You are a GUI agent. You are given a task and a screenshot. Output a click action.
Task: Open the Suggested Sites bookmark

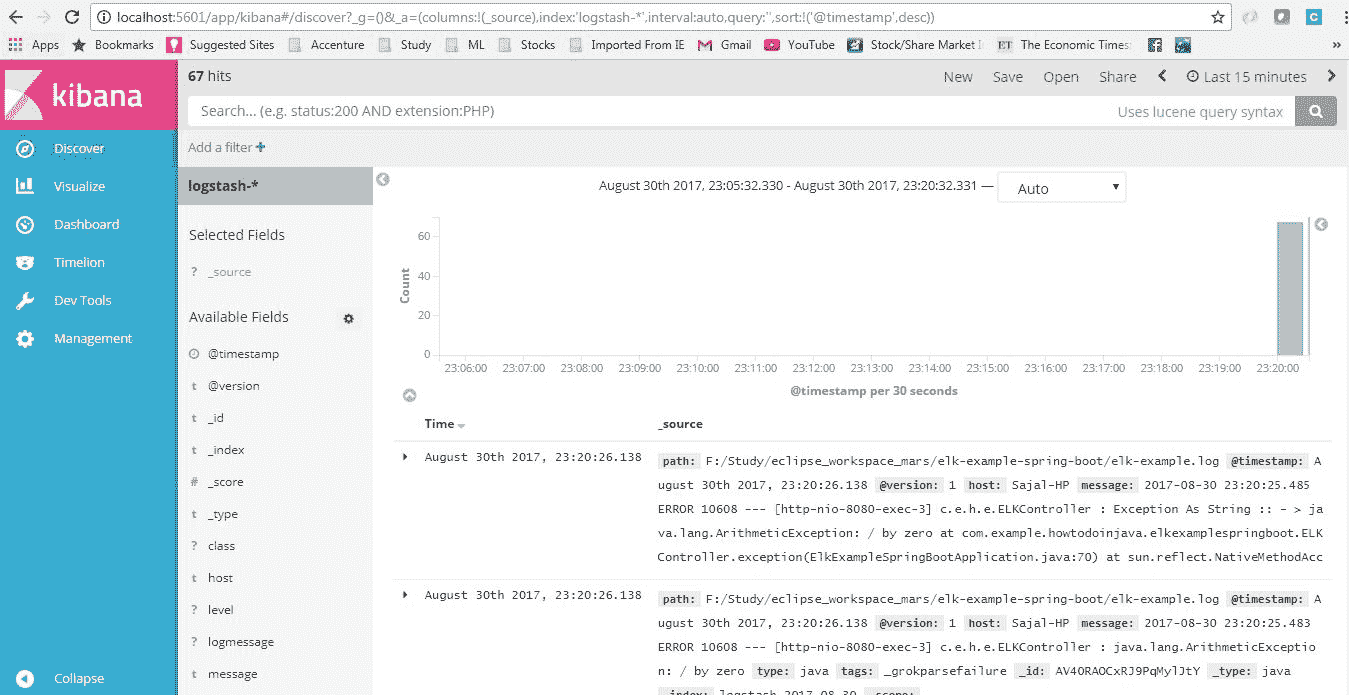pyautogui.click(x=220, y=45)
